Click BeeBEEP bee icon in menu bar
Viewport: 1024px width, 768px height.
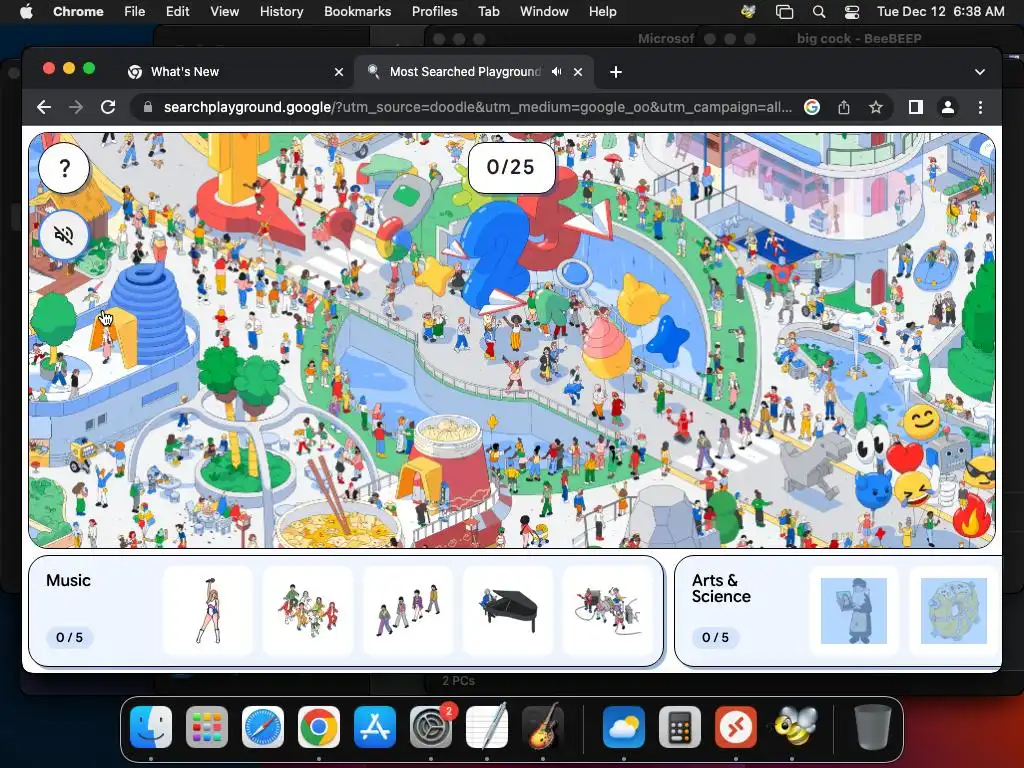click(x=749, y=11)
